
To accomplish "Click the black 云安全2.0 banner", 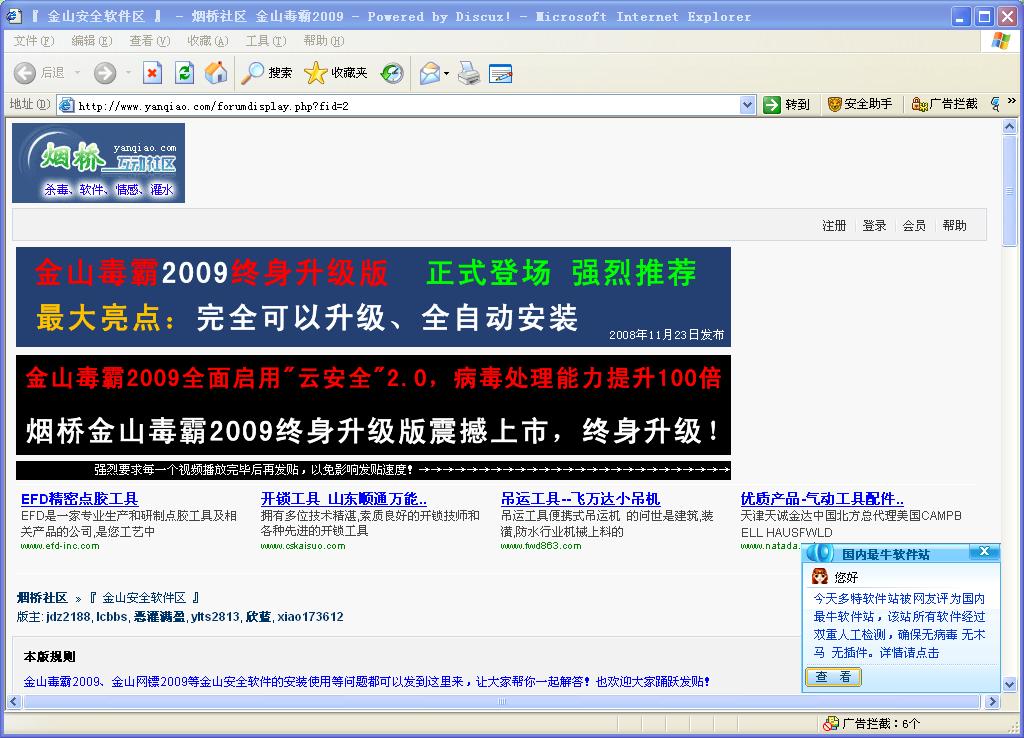I will [x=373, y=405].
